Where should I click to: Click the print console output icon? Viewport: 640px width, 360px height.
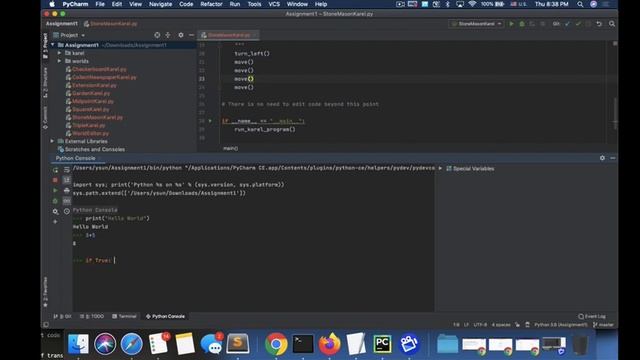[67, 191]
